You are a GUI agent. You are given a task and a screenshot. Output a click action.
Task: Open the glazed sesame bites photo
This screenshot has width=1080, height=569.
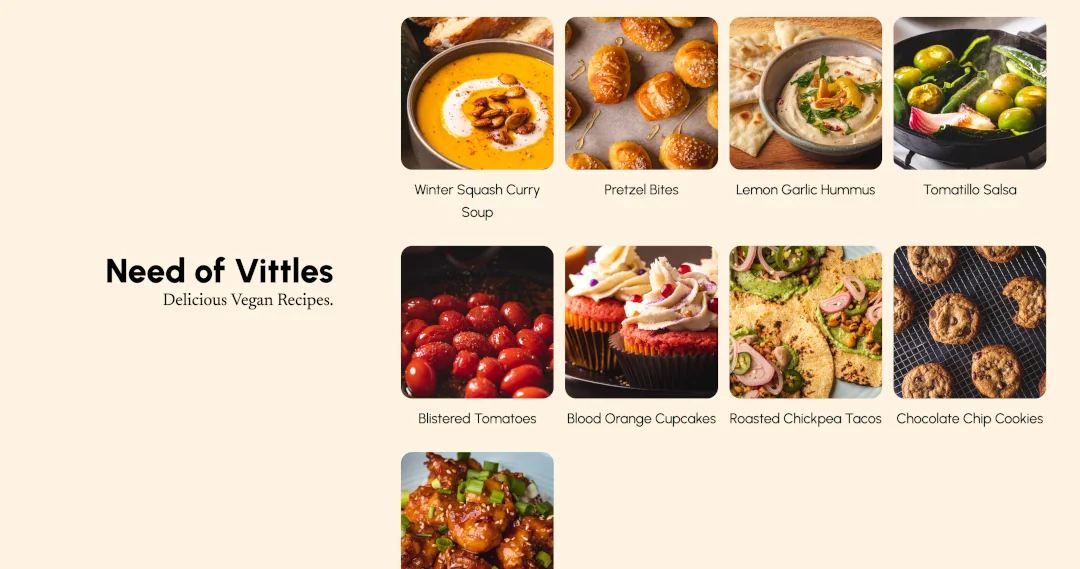[x=477, y=510]
